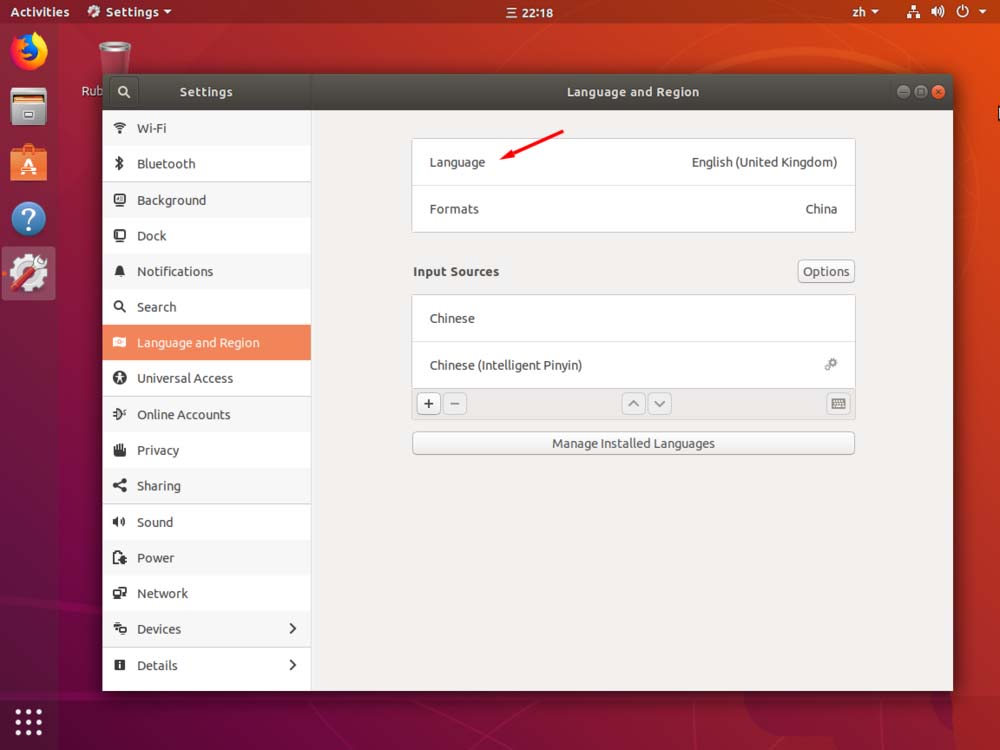Select the Language row showing English United Kingdom

coord(633,162)
